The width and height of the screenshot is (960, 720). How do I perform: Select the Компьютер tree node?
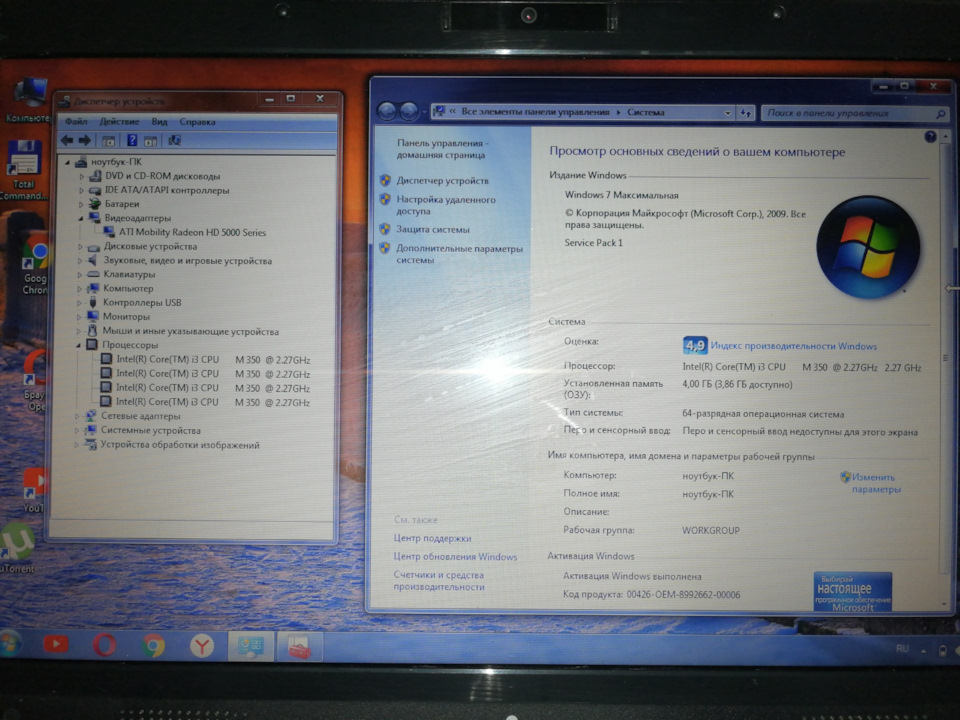click(128, 288)
